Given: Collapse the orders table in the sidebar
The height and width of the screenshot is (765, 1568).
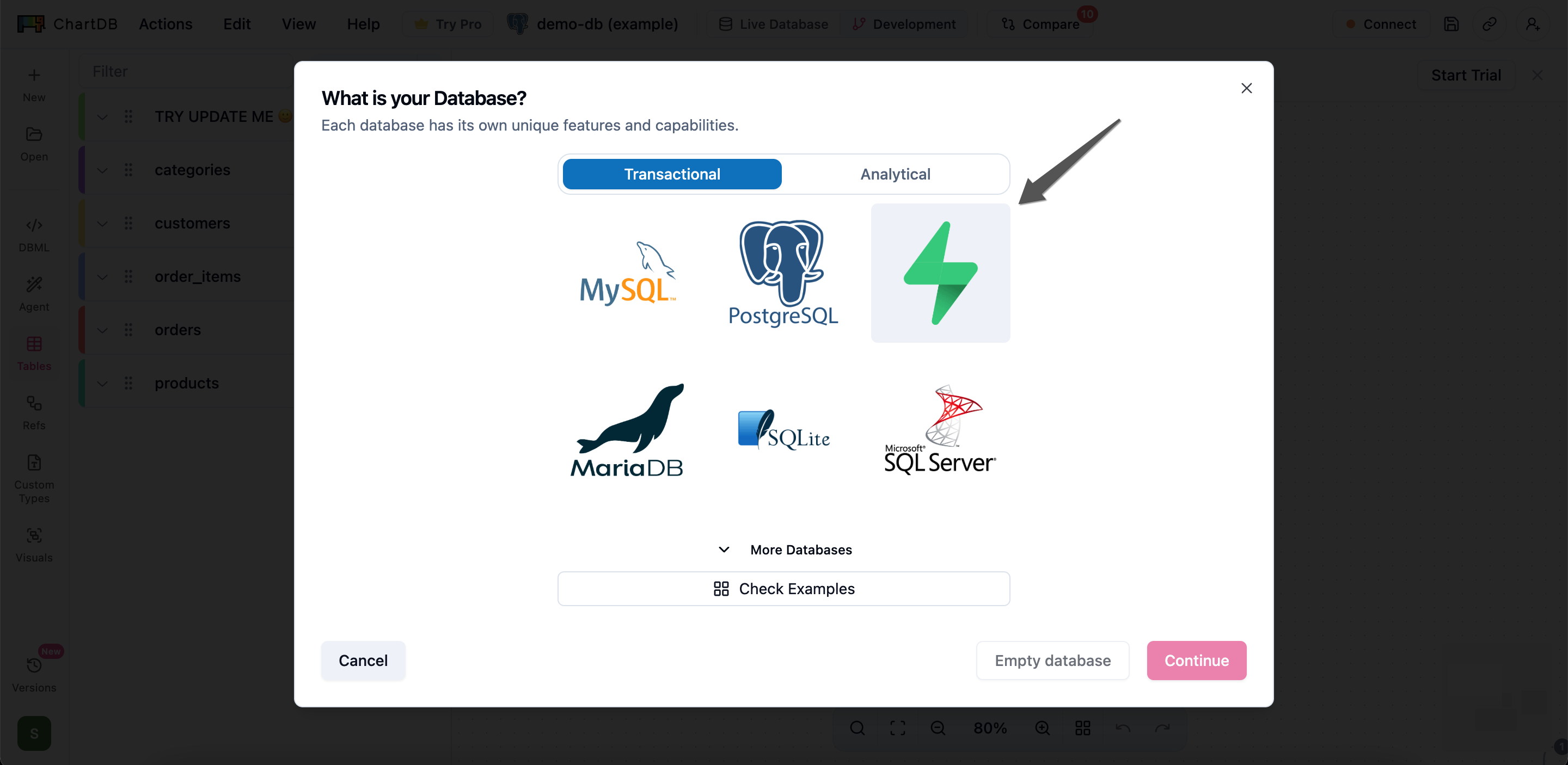Looking at the screenshot, I should tap(102, 330).
